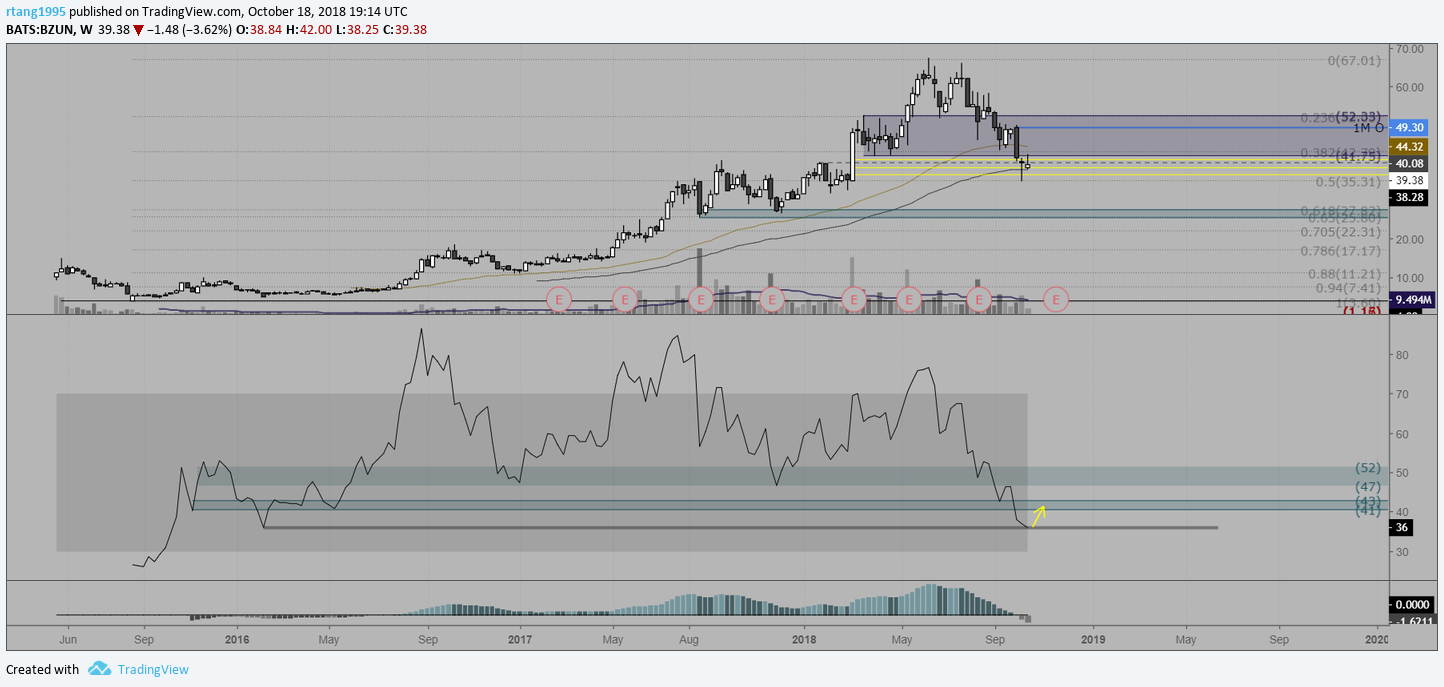
Task: Click the Fibonacci 0.786(17.17) level label
Action: (x=1340, y=251)
